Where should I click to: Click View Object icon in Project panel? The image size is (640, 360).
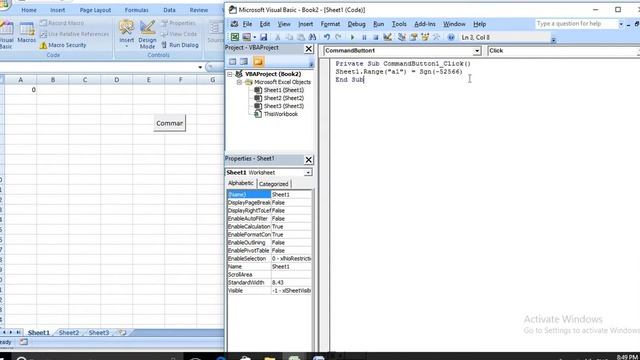[x=244, y=62]
